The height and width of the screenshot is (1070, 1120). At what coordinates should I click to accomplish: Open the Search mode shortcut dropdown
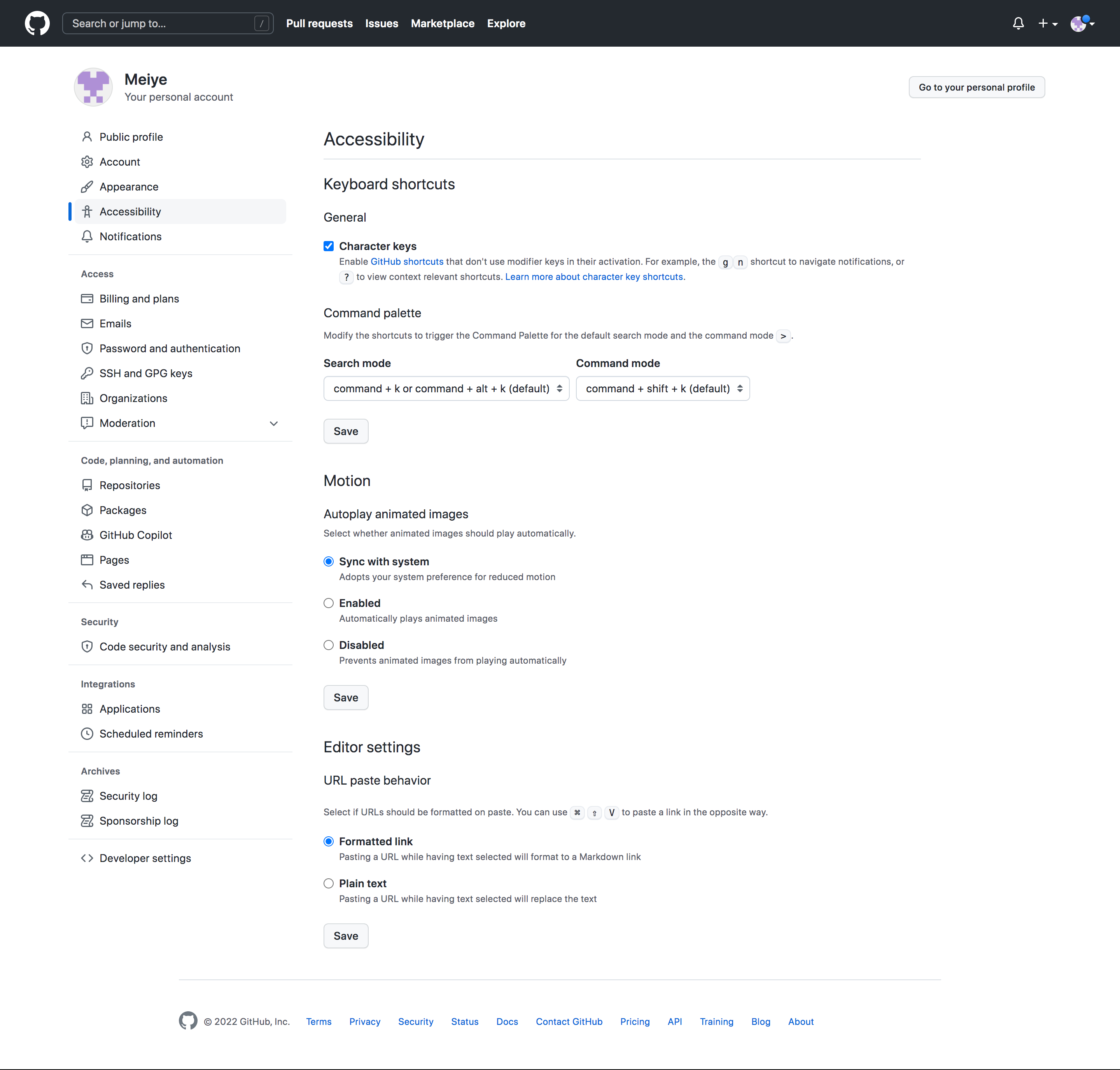446,388
